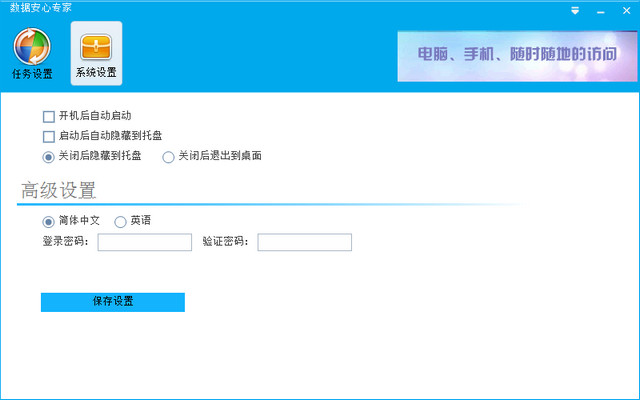The width and height of the screenshot is (640, 400).
Task: Click the 数据安心专家 title text
Action: [x=41, y=8]
